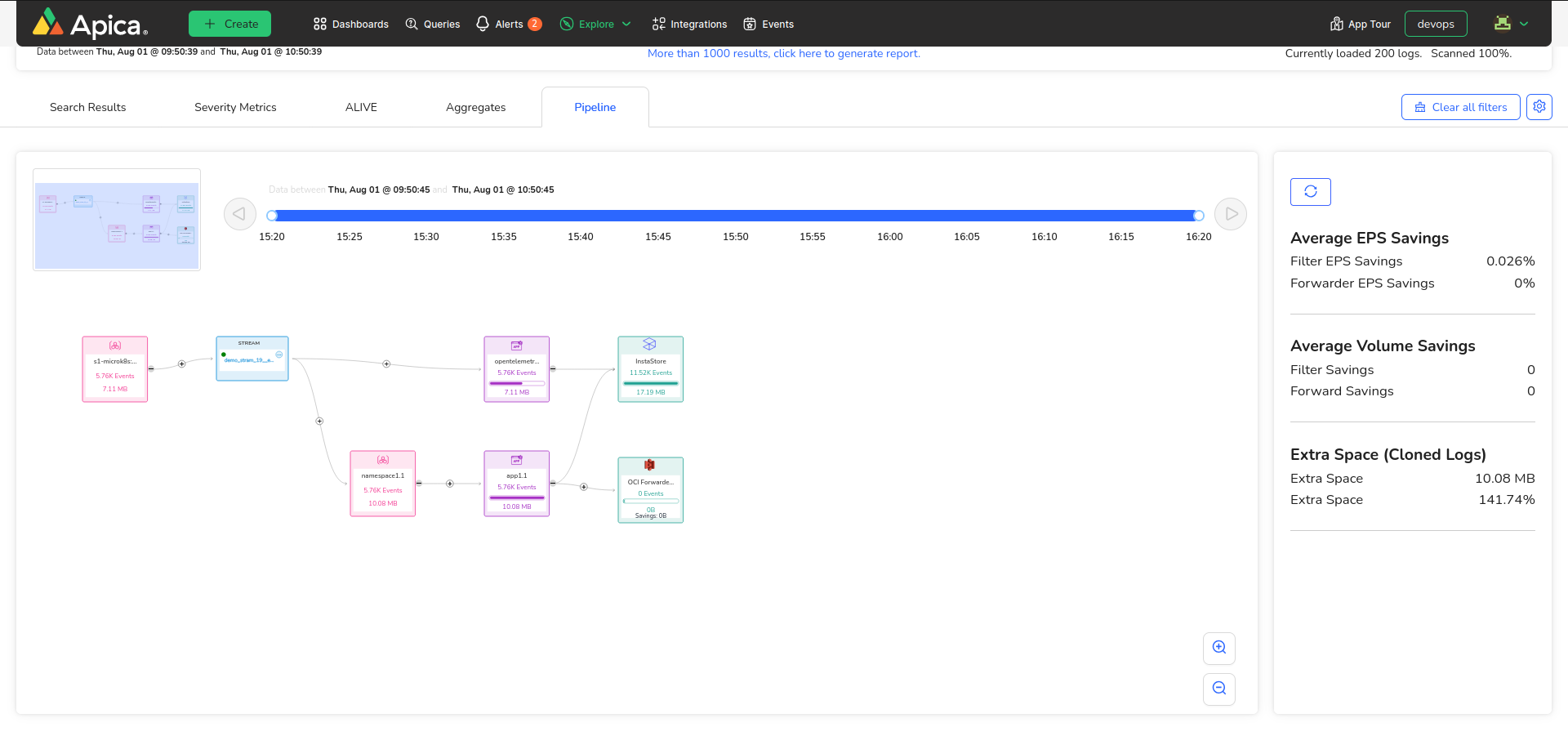This screenshot has width=1568, height=736.
Task: Step the timeline forward with right arrow
Action: [1230, 214]
